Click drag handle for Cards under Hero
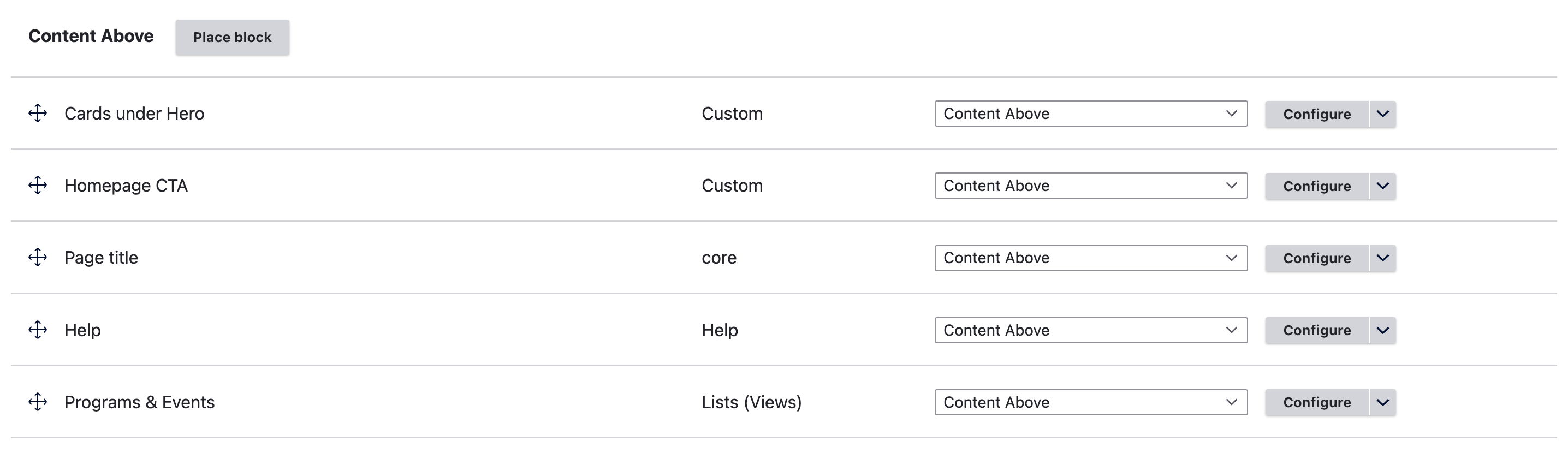The image size is (1568, 453). 38,114
